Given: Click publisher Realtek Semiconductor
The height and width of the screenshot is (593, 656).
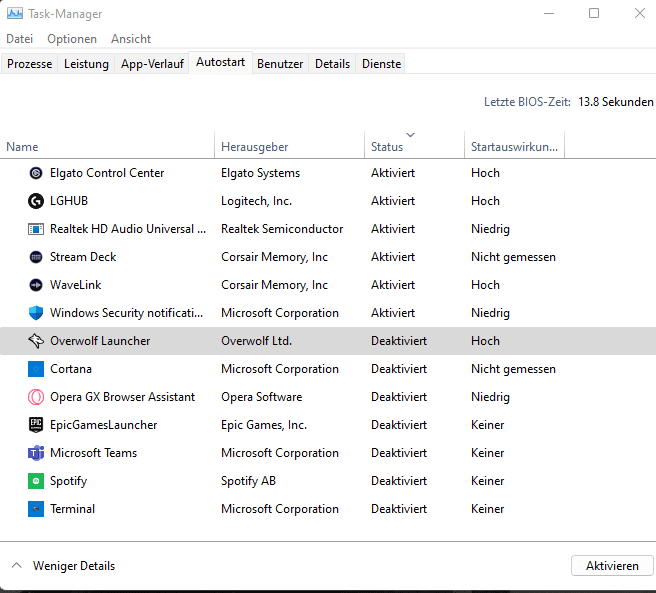Looking at the screenshot, I should (282, 229).
